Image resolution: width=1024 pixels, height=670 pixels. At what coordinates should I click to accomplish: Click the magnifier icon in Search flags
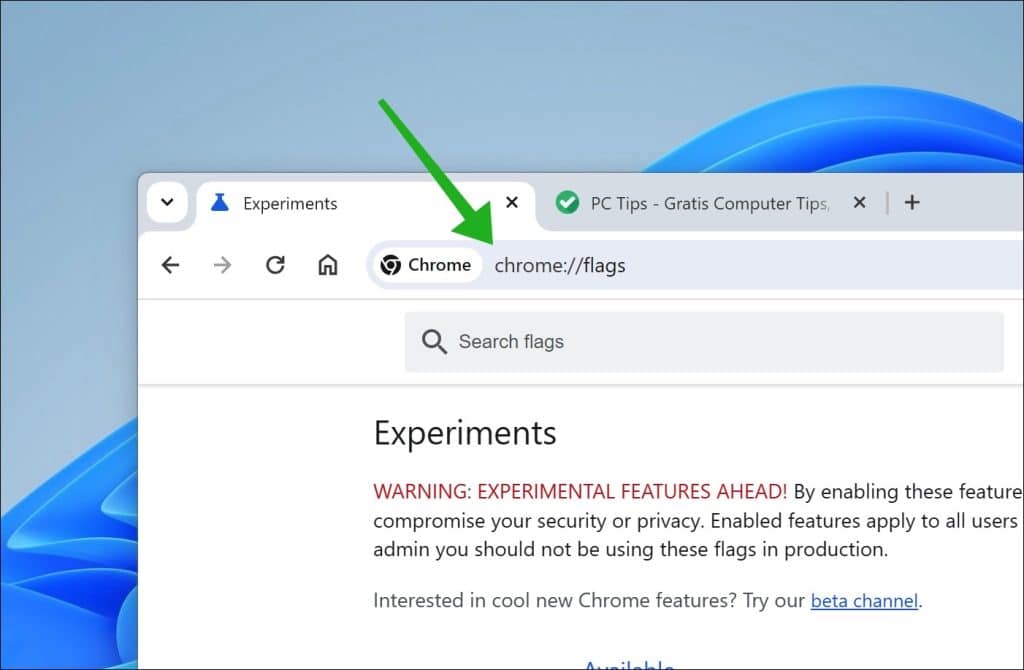[434, 342]
